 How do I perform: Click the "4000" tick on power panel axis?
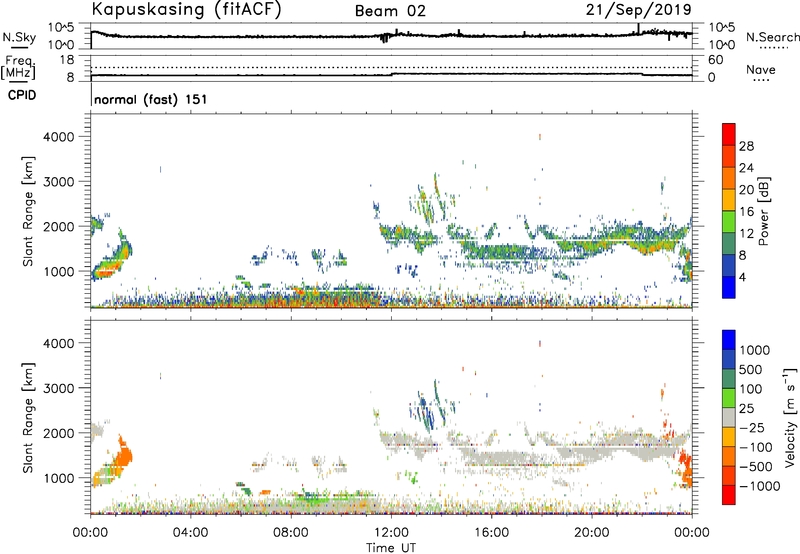point(58,137)
